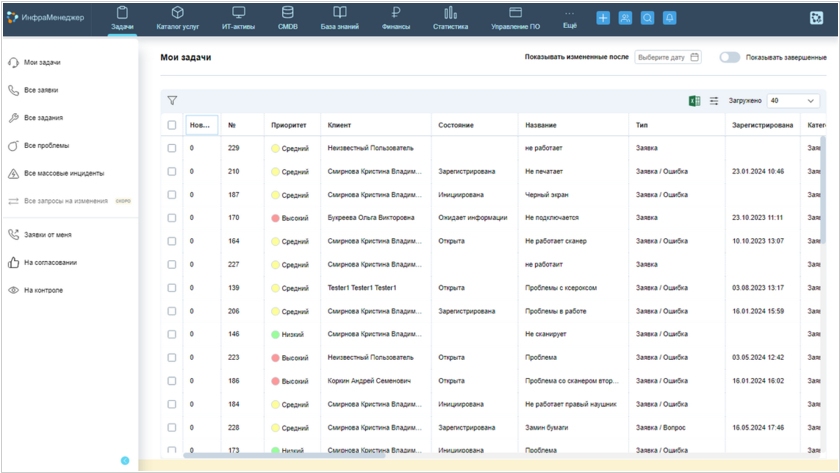The height and width of the screenshot is (473, 840).
Task: Open Все проблемы in sidebar
Action: (x=39, y=146)
